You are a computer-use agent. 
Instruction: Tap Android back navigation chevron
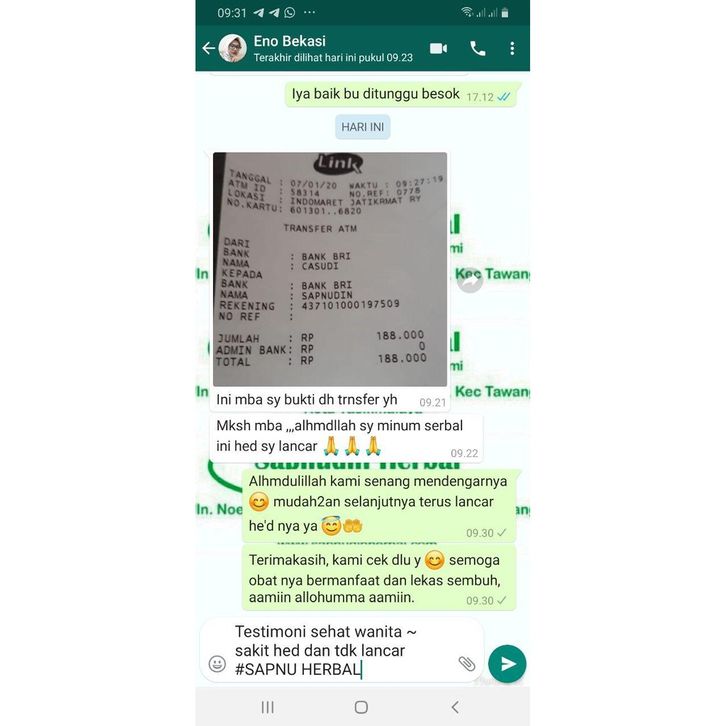(x=455, y=707)
